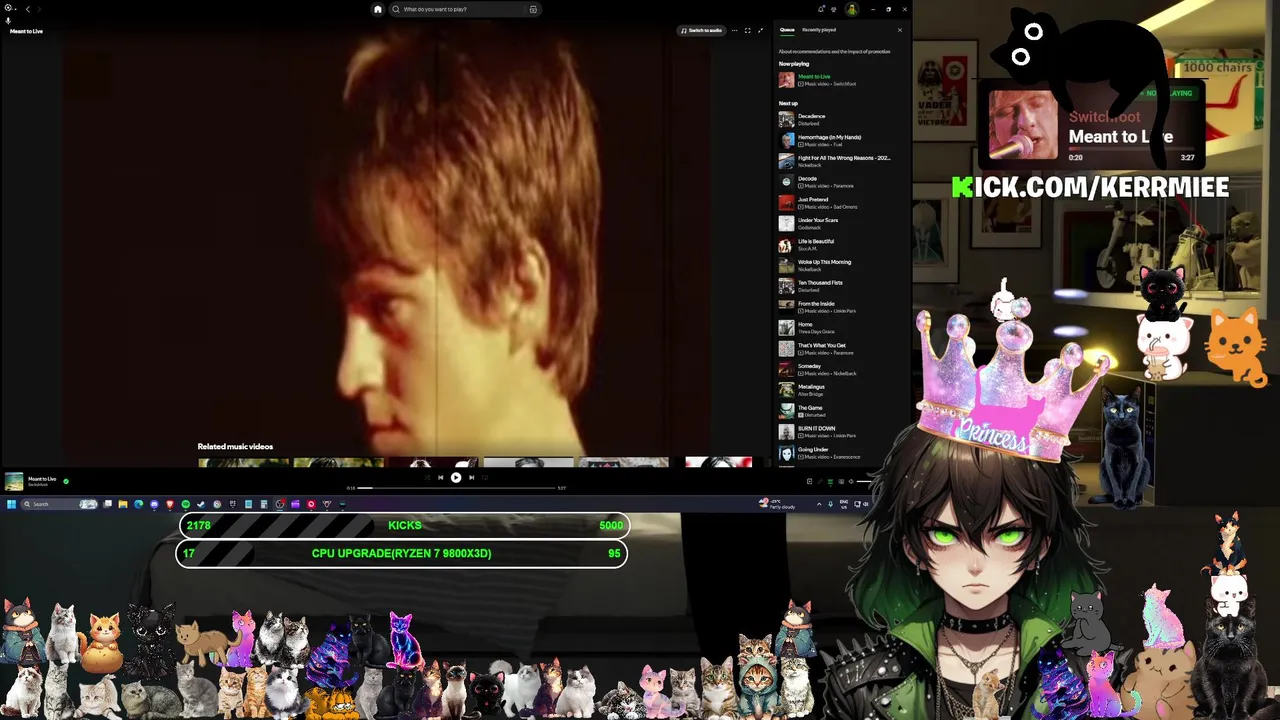Open the Now Playing view icon

point(809,481)
